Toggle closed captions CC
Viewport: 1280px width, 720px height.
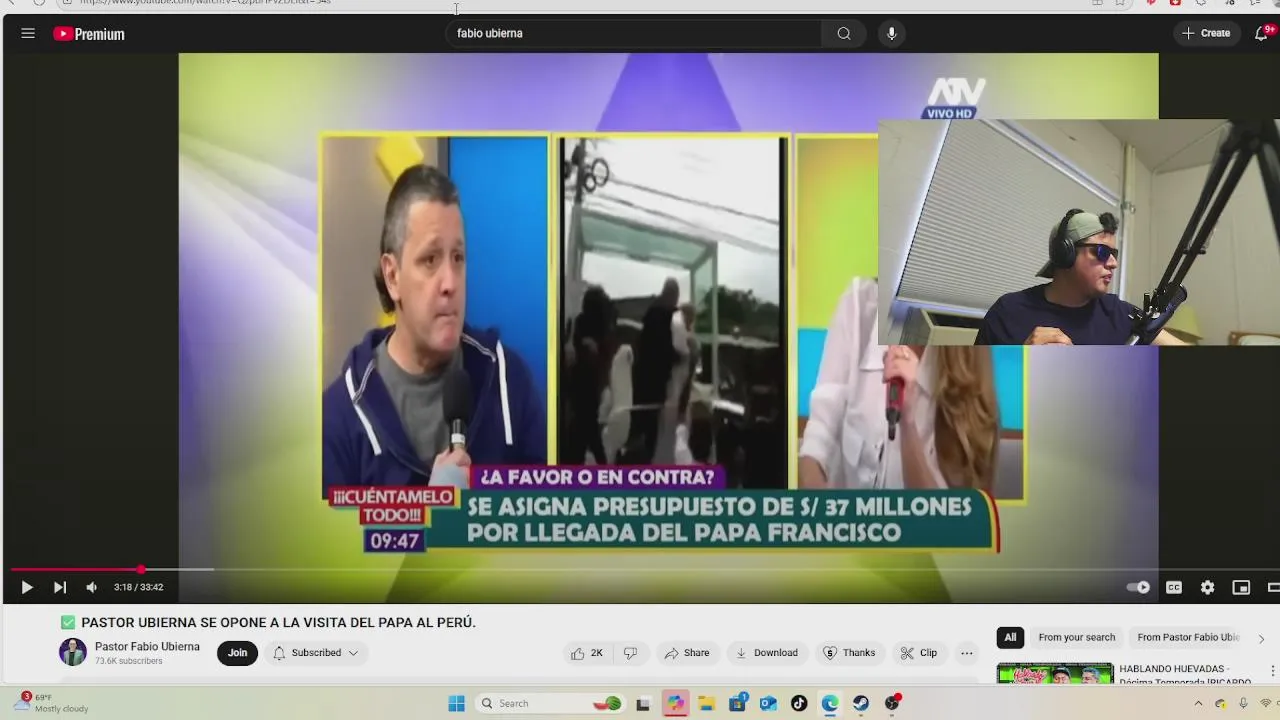pyautogui.click(x=1174, y=587)
